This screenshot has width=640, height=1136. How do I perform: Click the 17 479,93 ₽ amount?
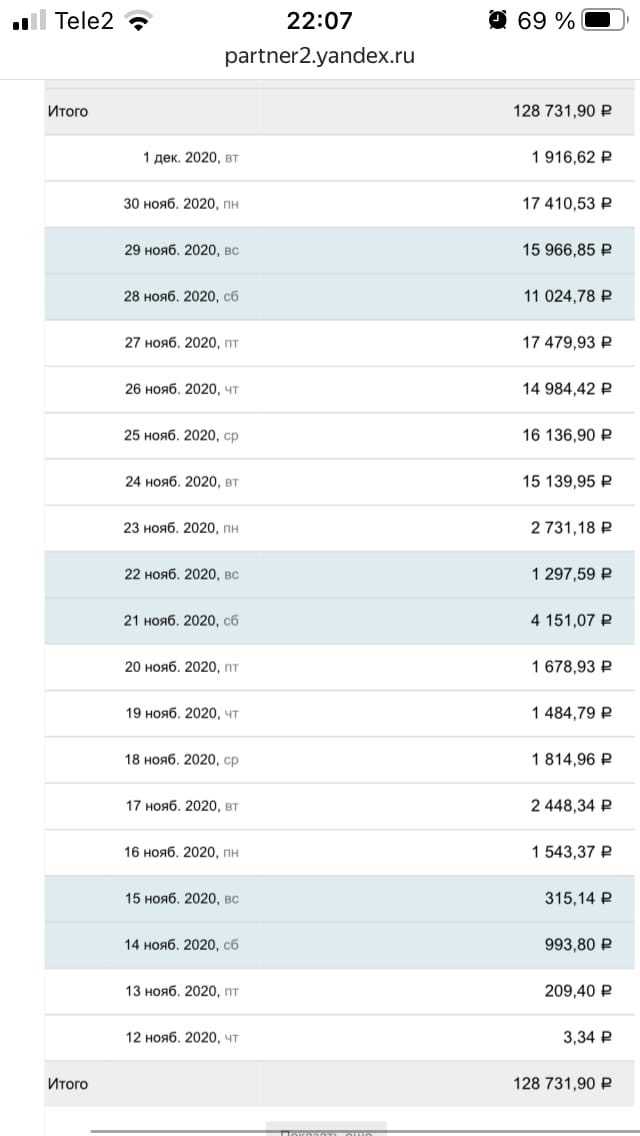coord(566,342)
